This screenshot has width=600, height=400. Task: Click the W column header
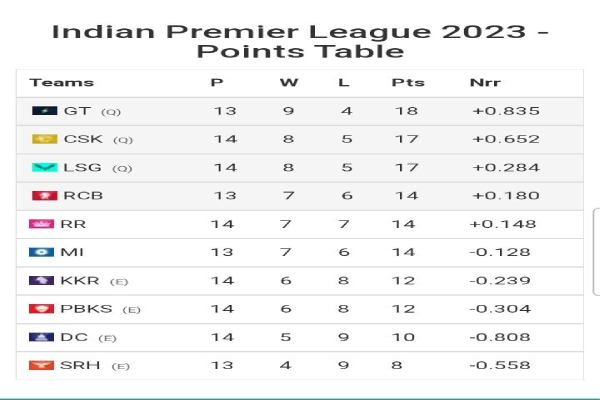click(289, 83)
